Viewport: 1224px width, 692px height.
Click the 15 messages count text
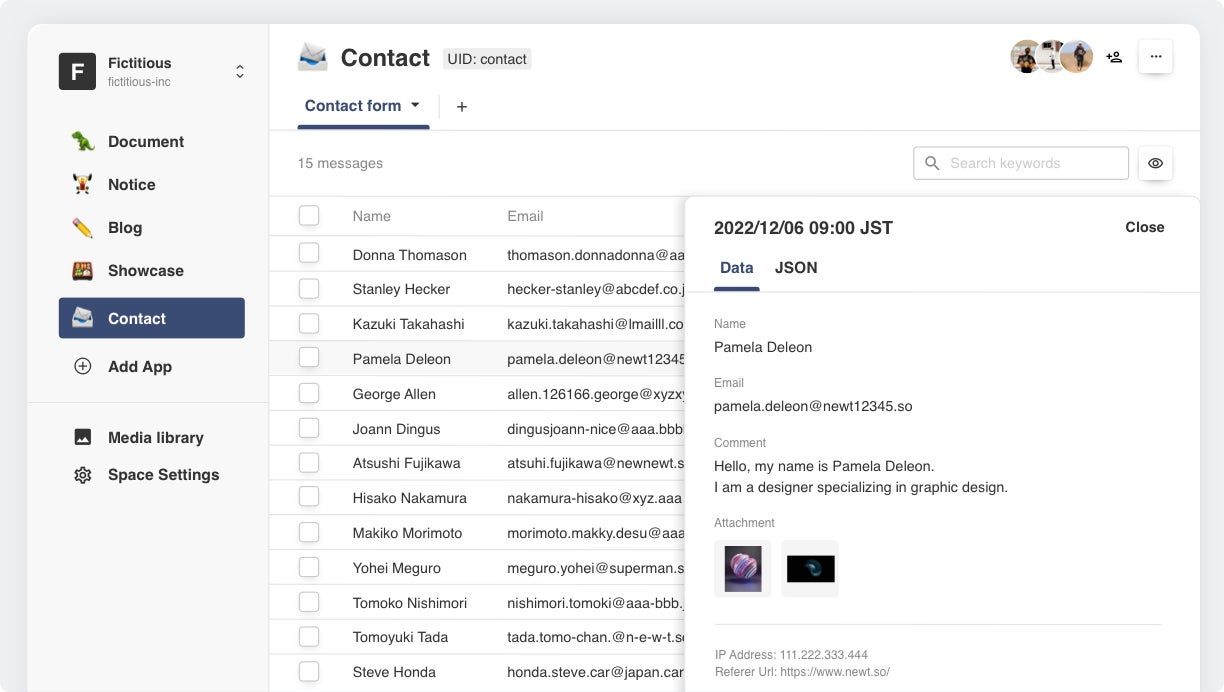[x=340, y=163]
